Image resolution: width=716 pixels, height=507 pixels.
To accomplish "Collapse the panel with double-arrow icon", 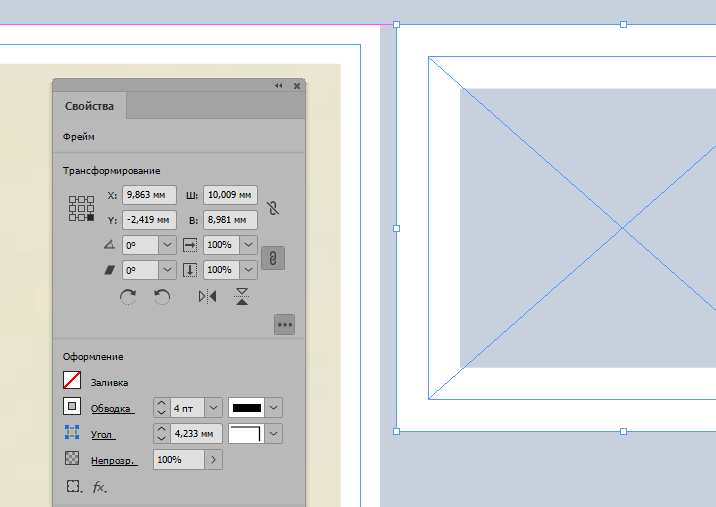I will tap(279, 85).
